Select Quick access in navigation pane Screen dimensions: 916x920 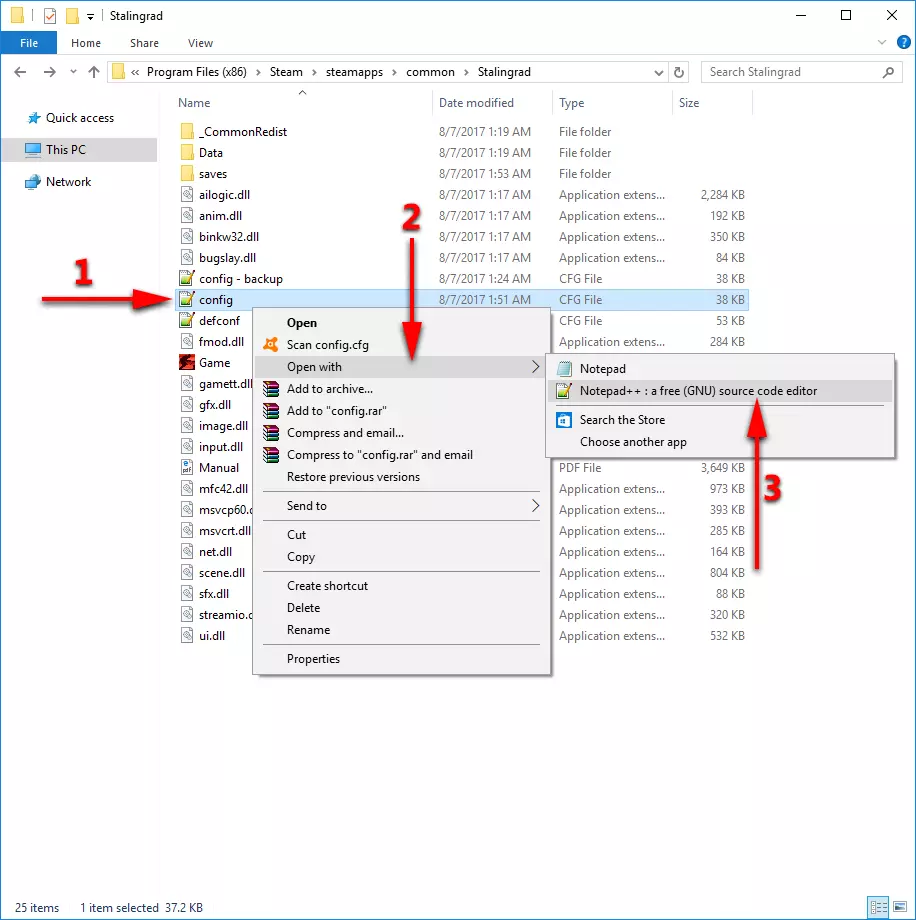[80, 118]
